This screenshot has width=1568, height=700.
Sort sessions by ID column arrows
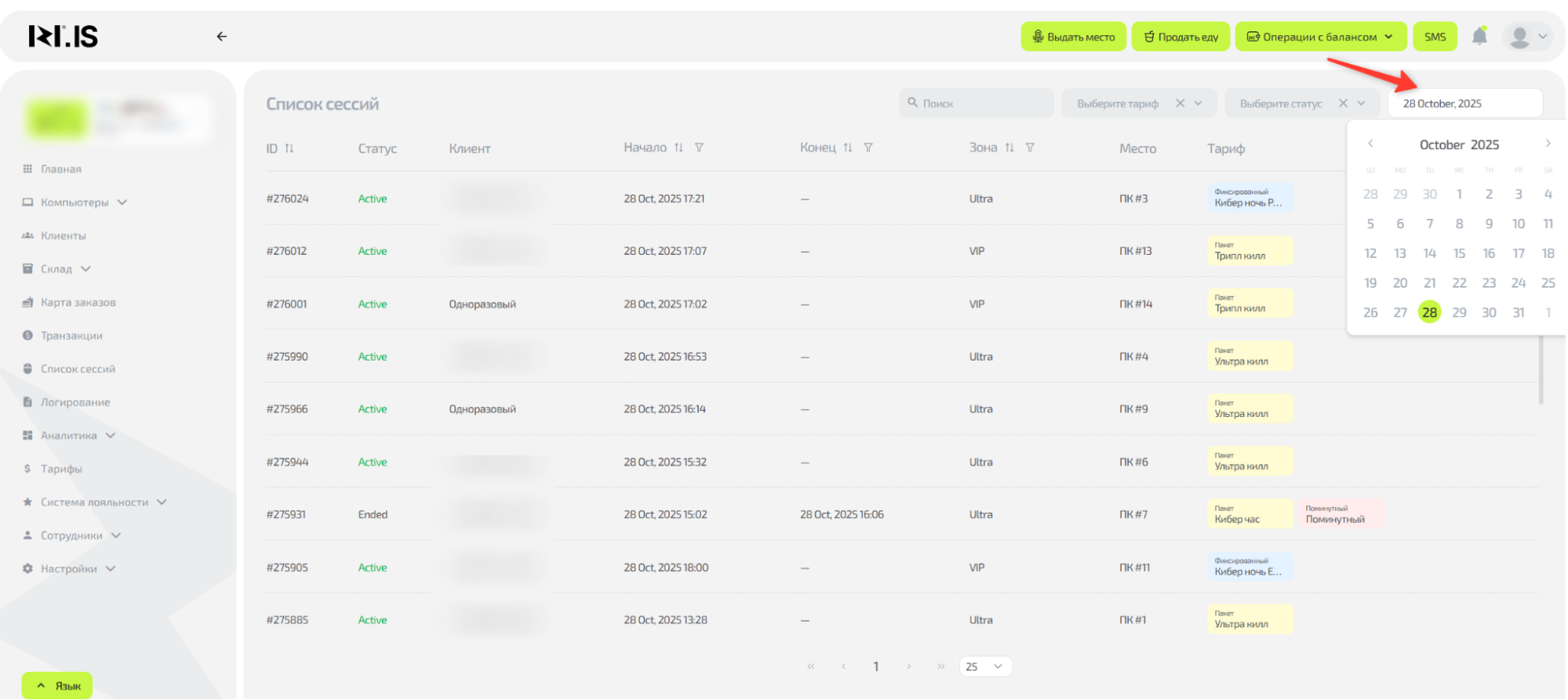[289, 148]
